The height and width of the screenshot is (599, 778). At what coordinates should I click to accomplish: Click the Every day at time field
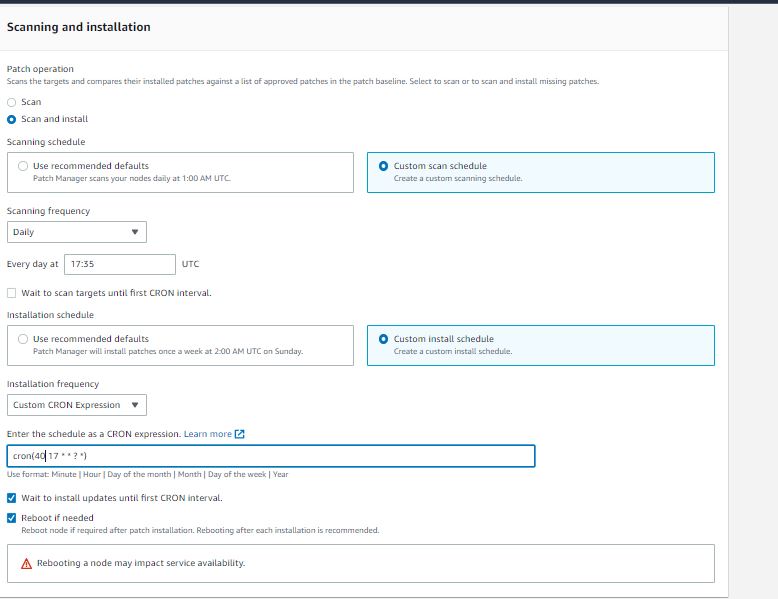coord(120,264)
